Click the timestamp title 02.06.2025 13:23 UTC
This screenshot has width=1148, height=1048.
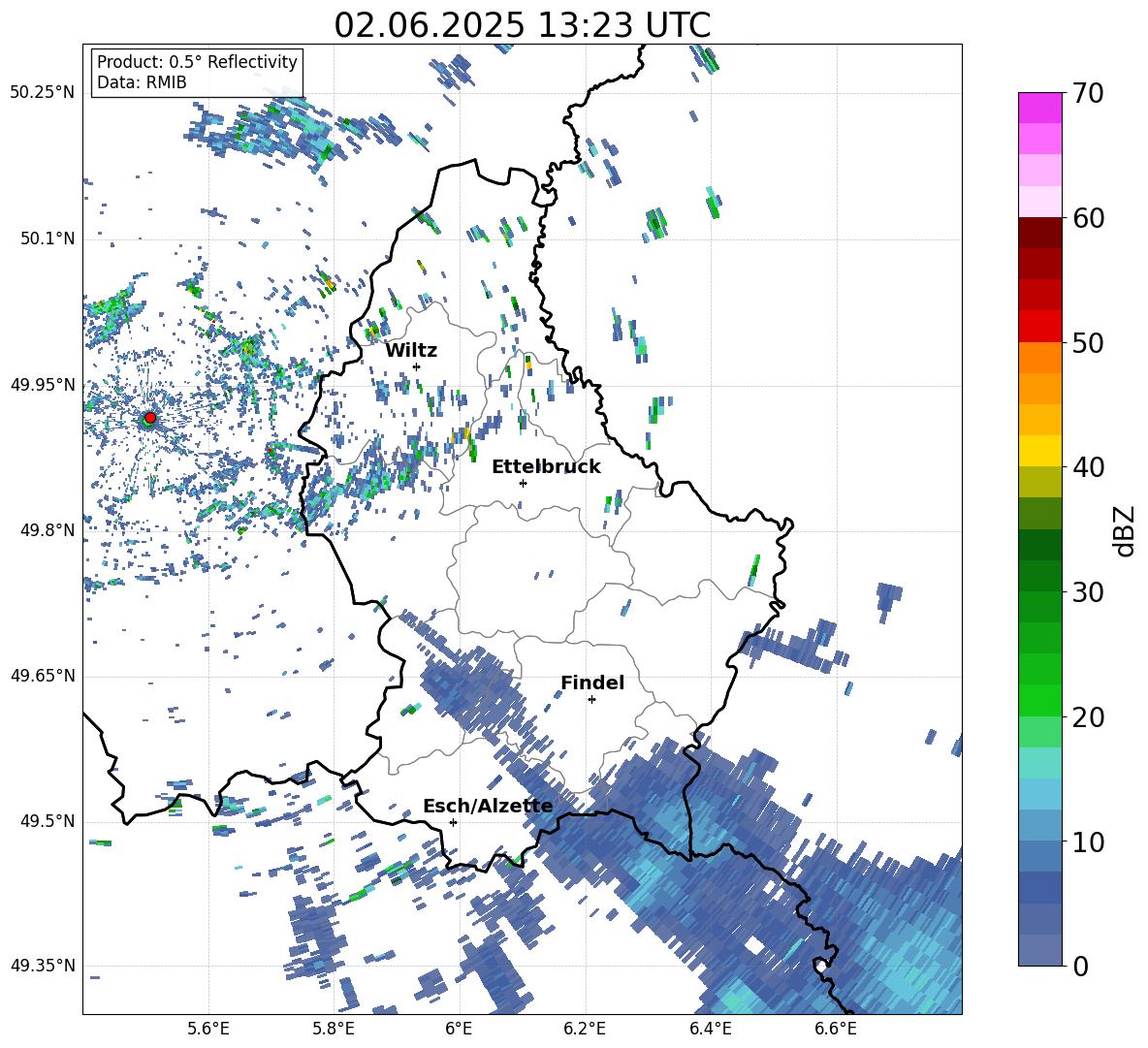(522, 25)
